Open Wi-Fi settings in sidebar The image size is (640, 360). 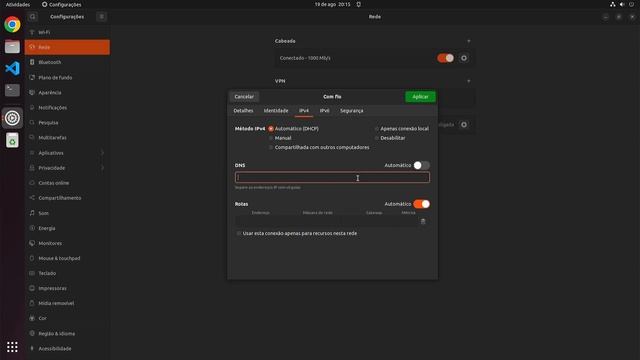(67, 32)
